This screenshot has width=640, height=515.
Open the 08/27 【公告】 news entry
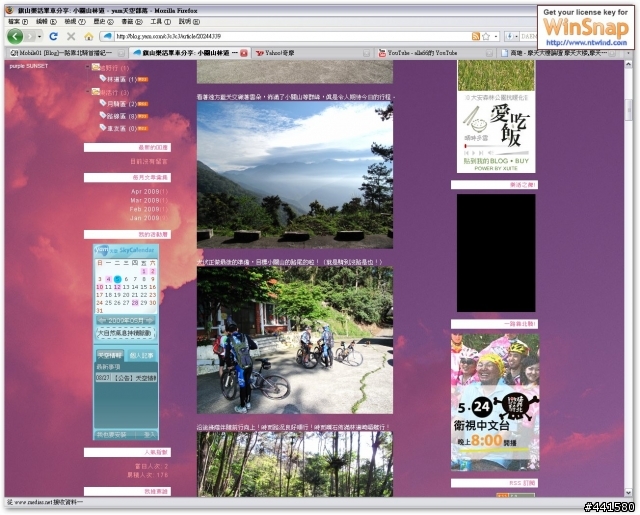tap(126, 378)
